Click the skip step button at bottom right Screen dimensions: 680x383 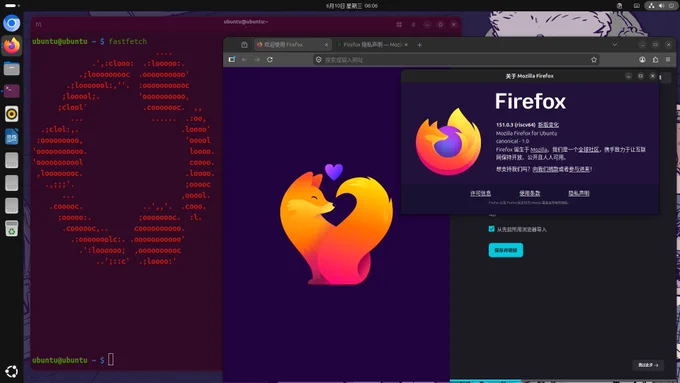coord(648,365)
